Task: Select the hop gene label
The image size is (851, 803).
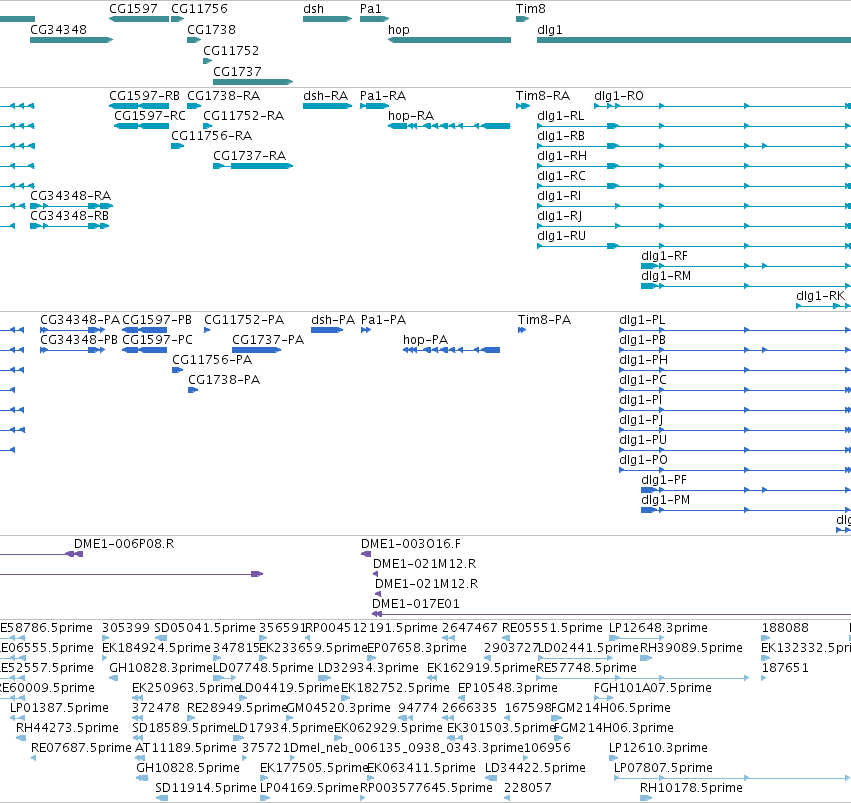Action: click(398, 30)
